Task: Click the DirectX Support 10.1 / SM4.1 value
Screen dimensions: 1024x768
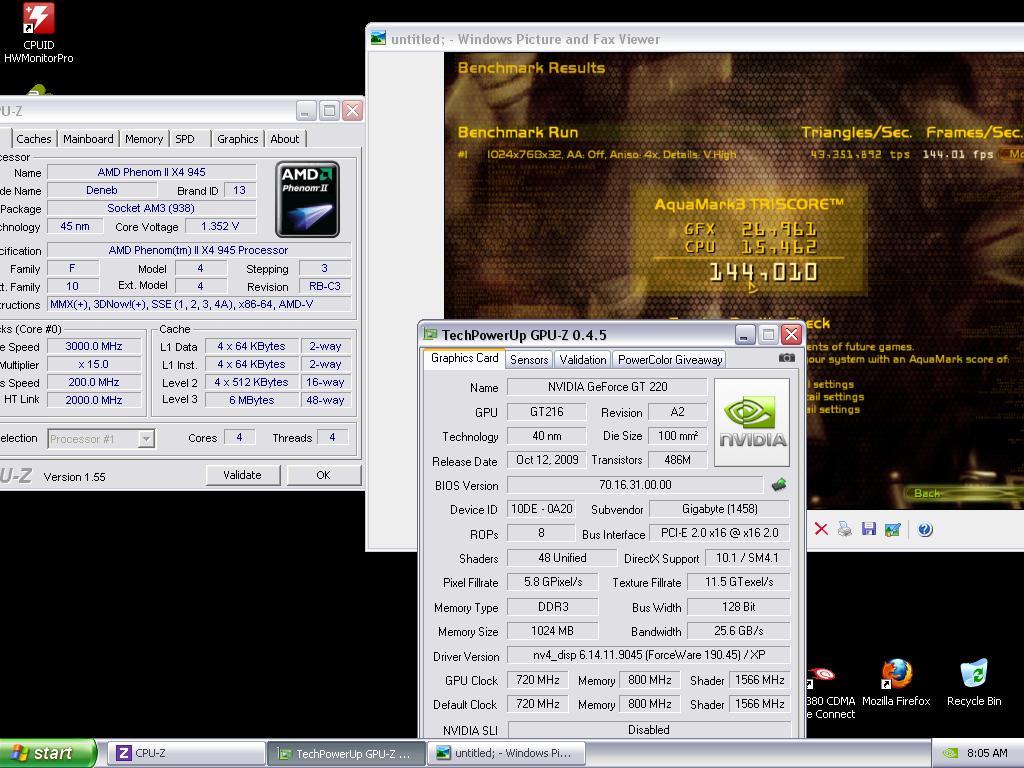Action: coord(747,558)
